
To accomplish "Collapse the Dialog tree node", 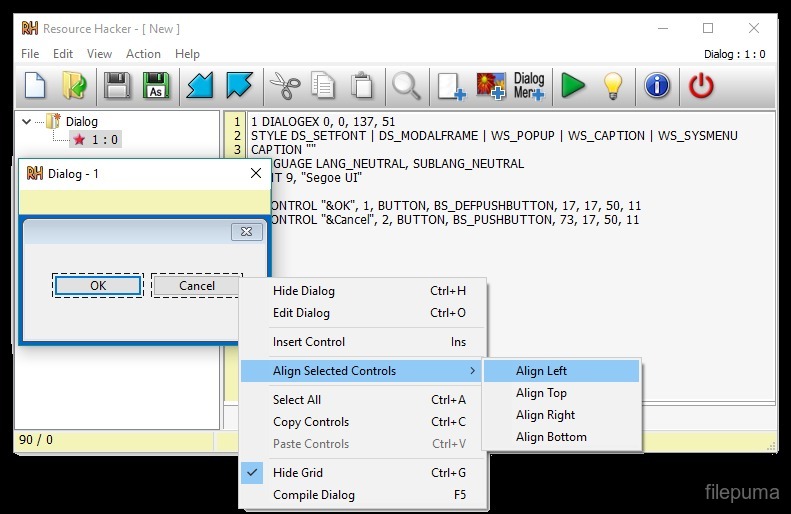I will pos(26,121).
